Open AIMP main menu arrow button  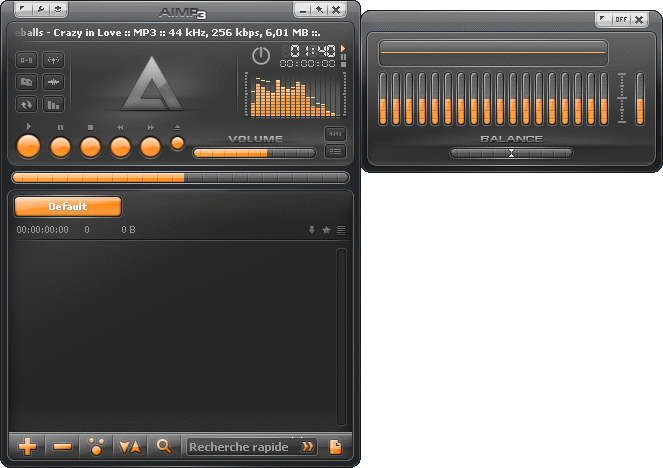click(23, 9)
